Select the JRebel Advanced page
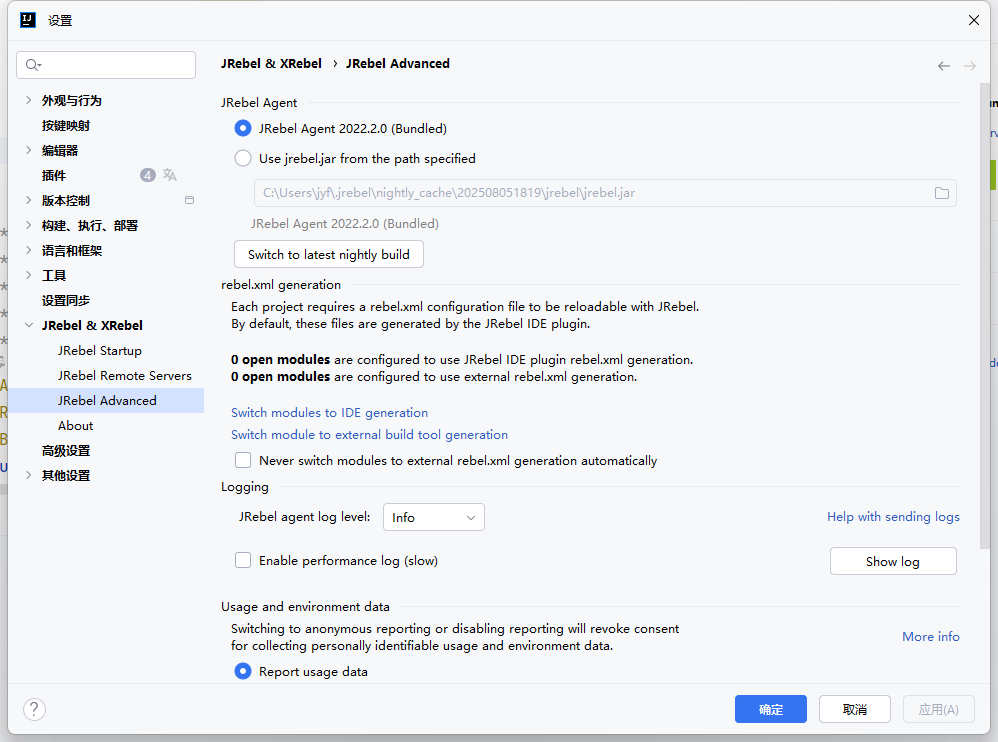 click(x=106, y=400)
